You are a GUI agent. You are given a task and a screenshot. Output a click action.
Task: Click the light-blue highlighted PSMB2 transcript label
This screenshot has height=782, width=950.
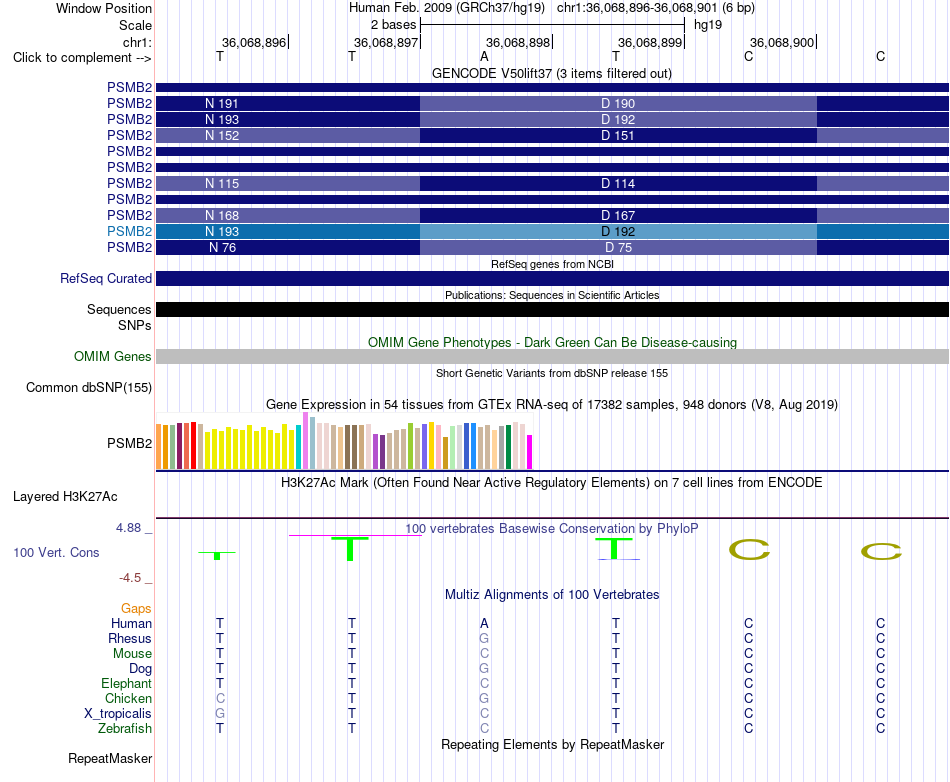[129, 231]
